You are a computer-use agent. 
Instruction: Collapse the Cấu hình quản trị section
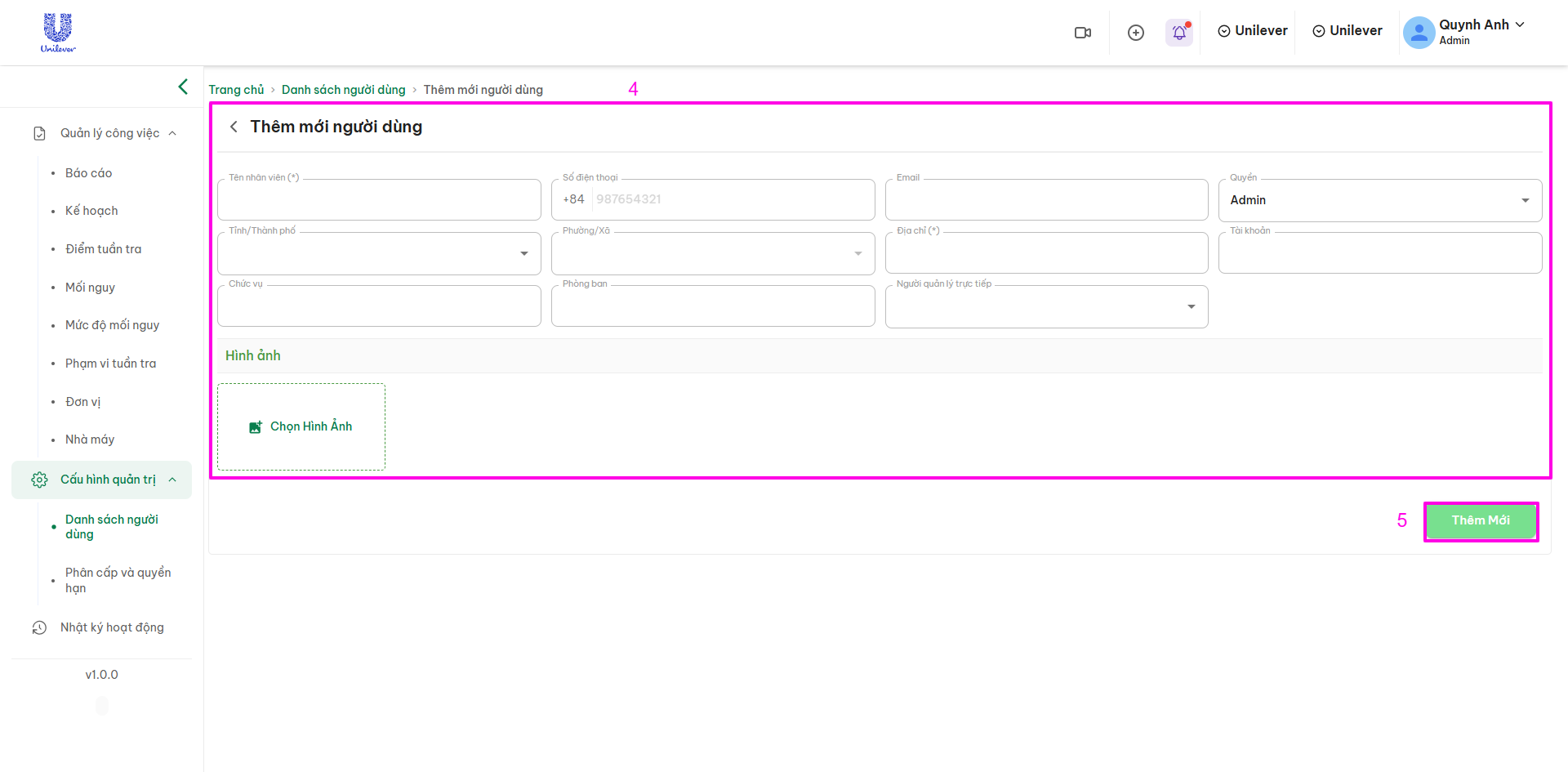(172, 480)
